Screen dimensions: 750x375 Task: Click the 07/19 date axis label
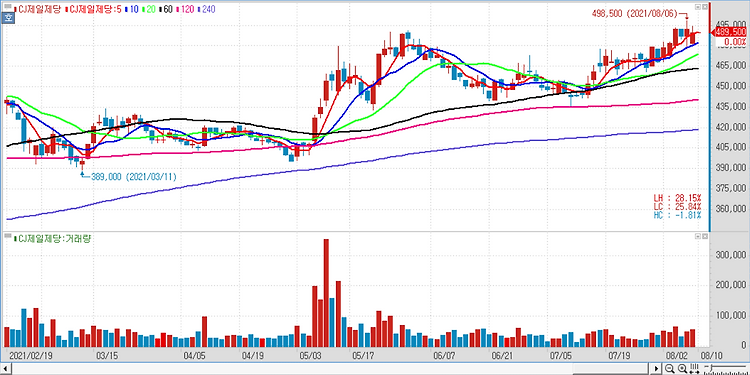(618, 355)
